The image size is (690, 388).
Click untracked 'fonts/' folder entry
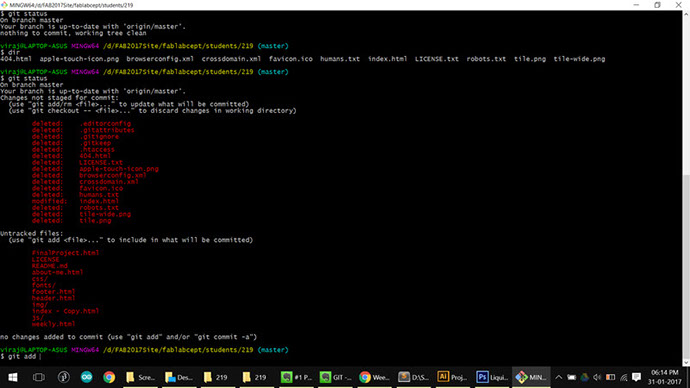tap(44, 285)
